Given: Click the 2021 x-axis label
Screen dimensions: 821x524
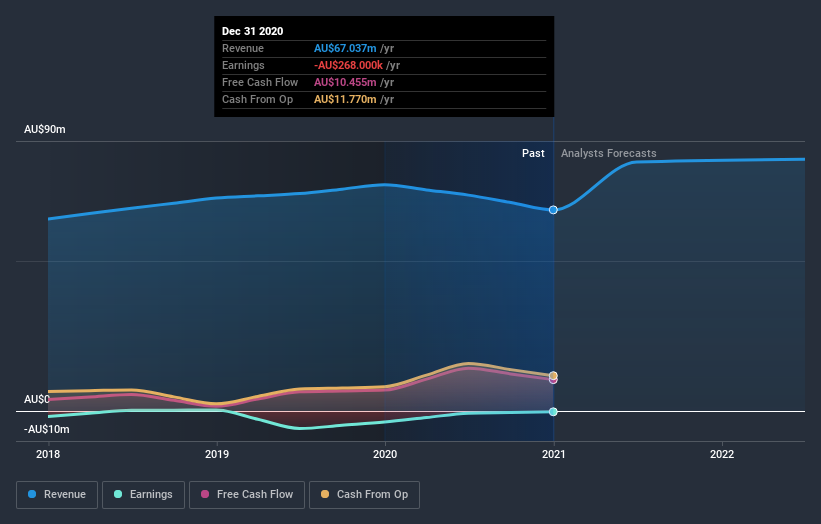Looking at the screenshot, I should click(553, 454).
